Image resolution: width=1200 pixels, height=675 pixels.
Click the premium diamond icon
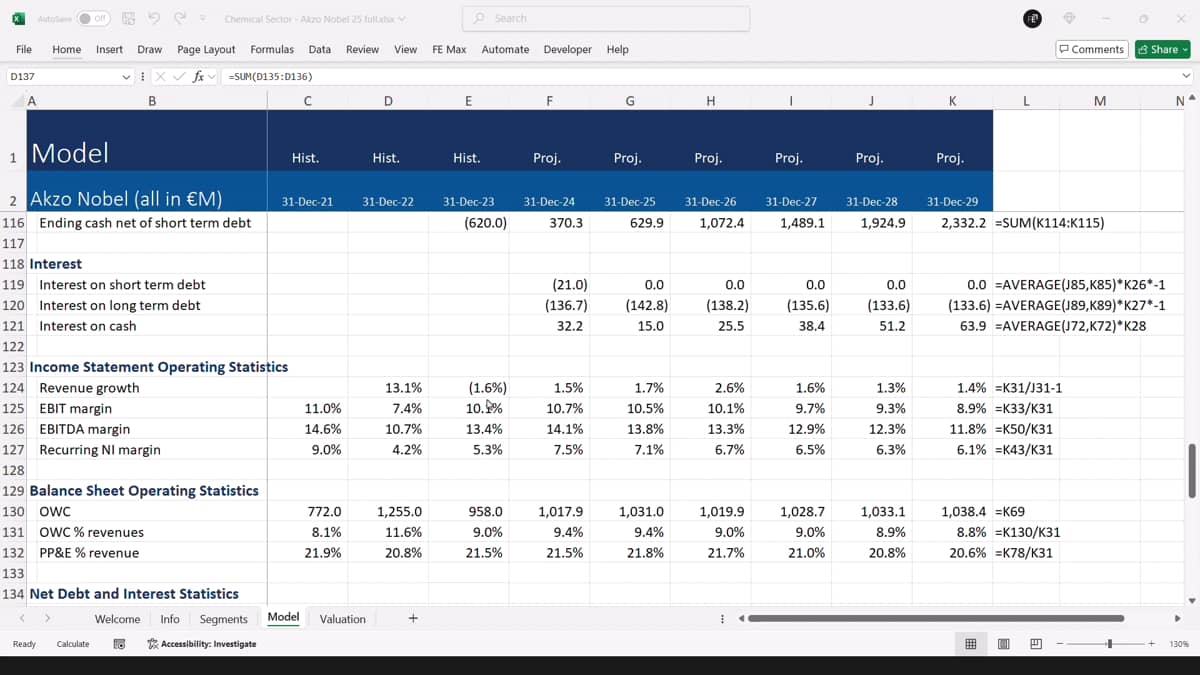coord(1069,18)
